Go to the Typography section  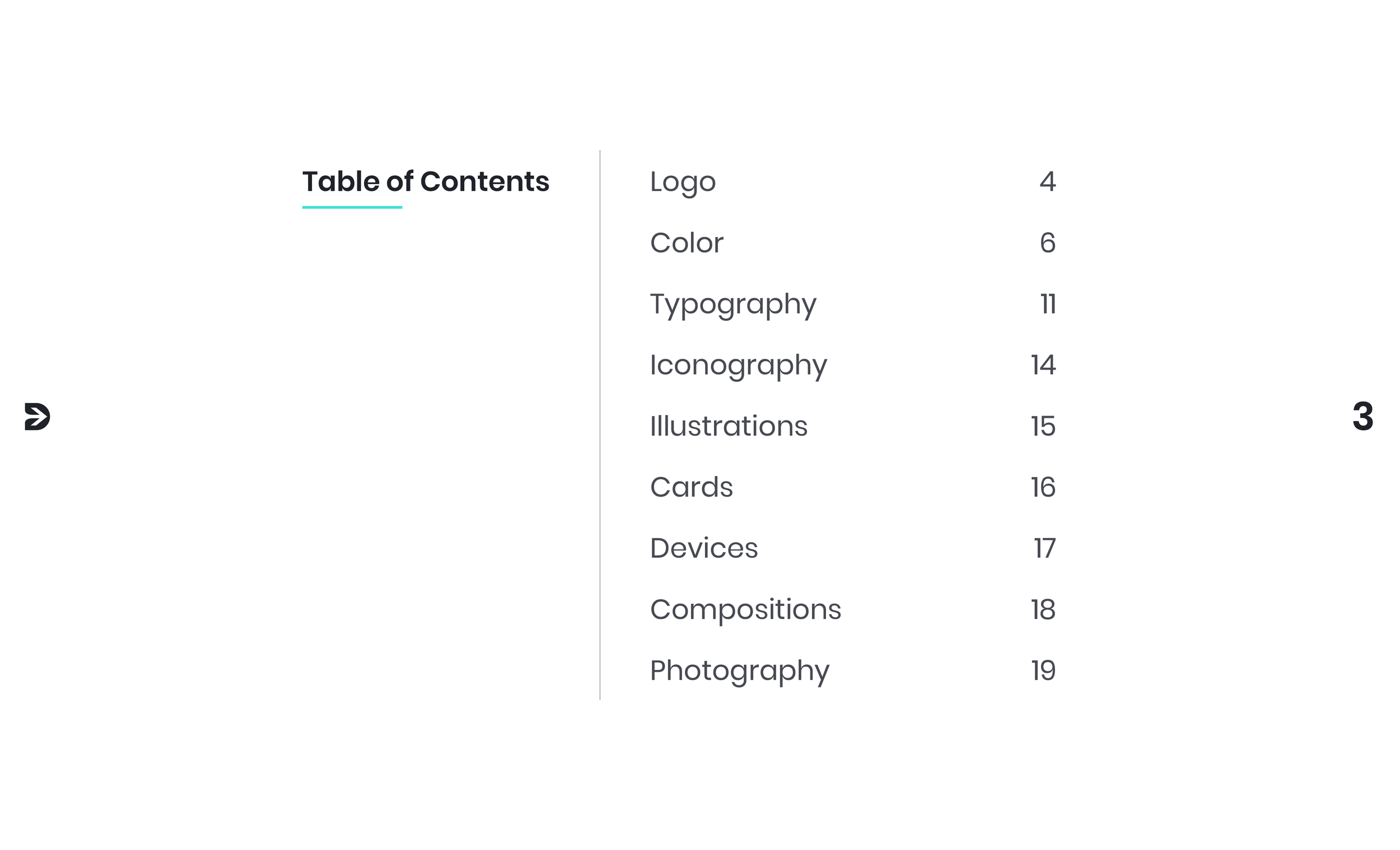point(733,305)
